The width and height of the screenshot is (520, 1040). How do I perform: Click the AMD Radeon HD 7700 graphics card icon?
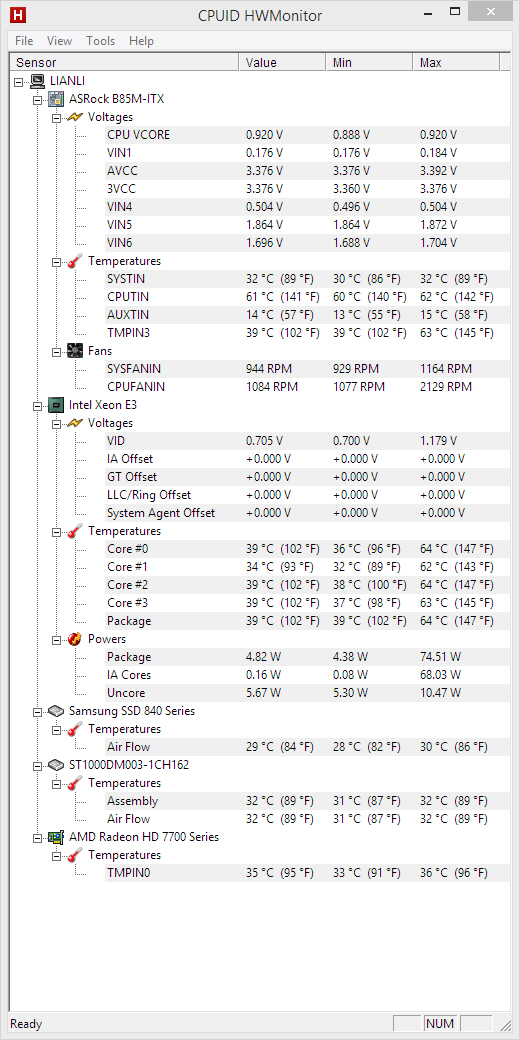(x=56, y=837)
